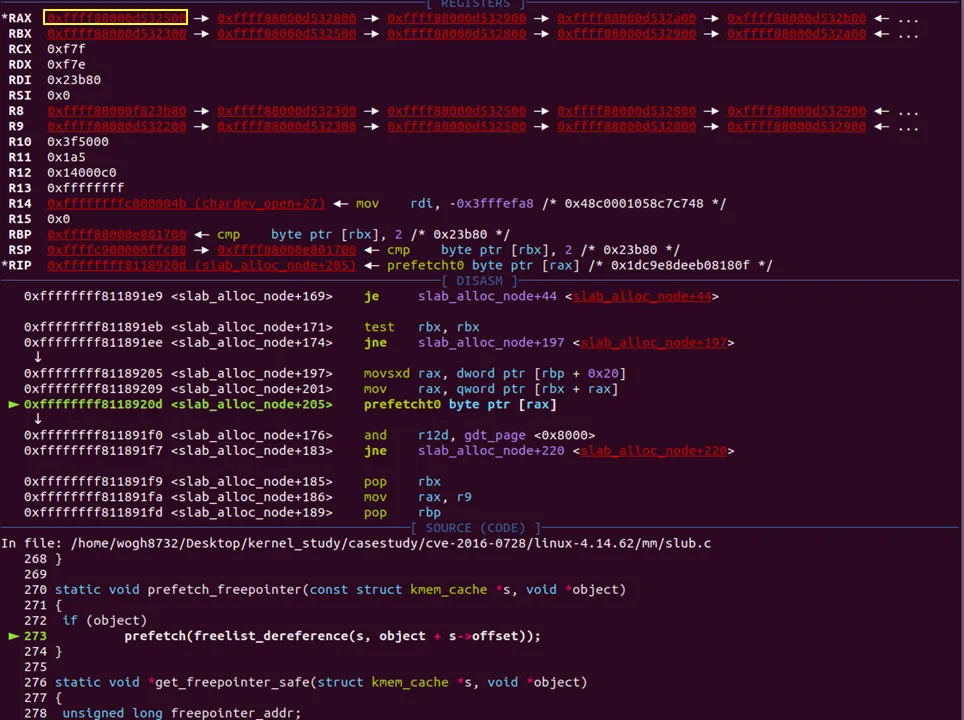
Task: Select the 'test rbx, rbx' instruction
Action: [x=421, y=326]
